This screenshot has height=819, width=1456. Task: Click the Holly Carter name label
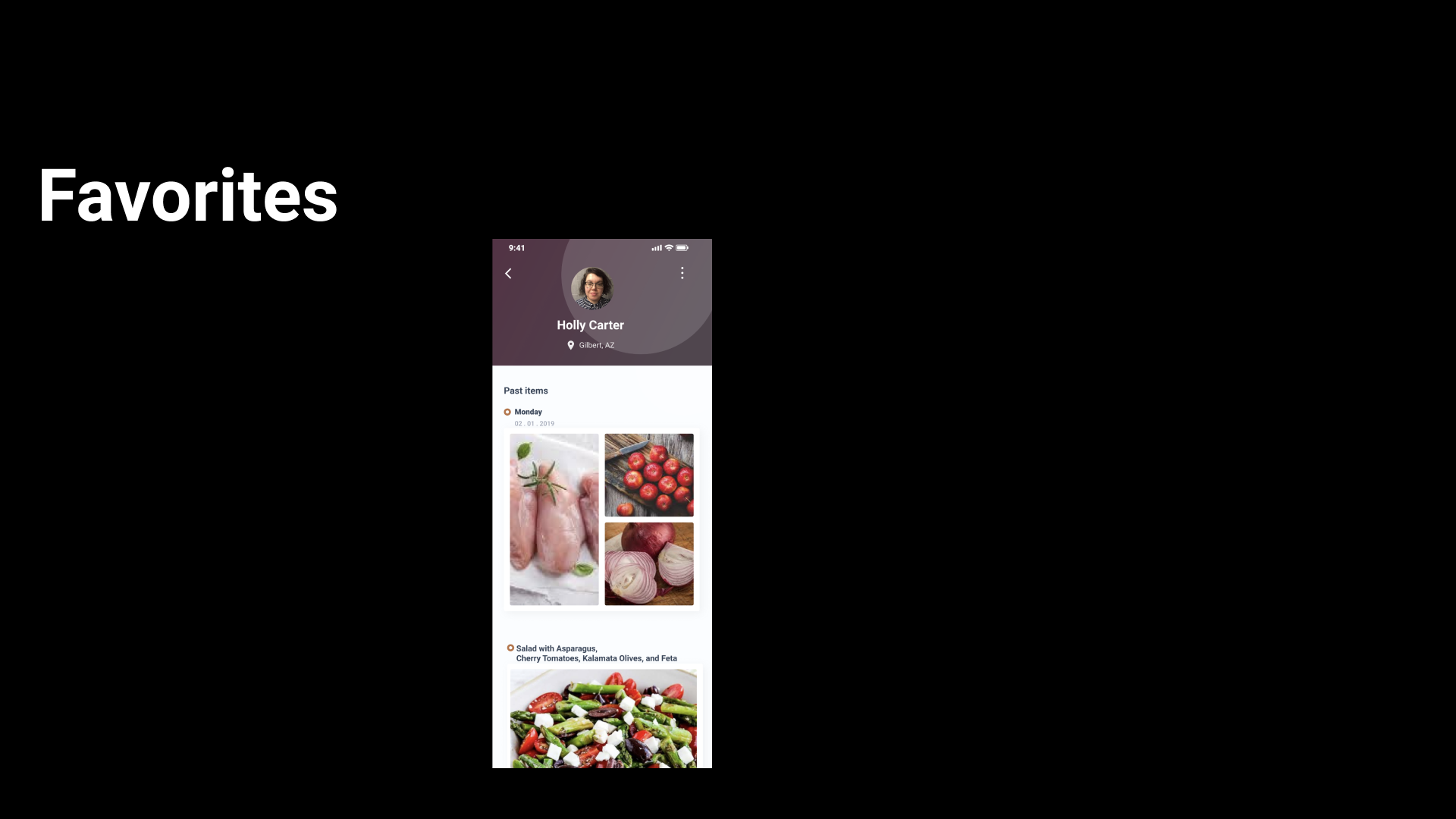[590, 325]
